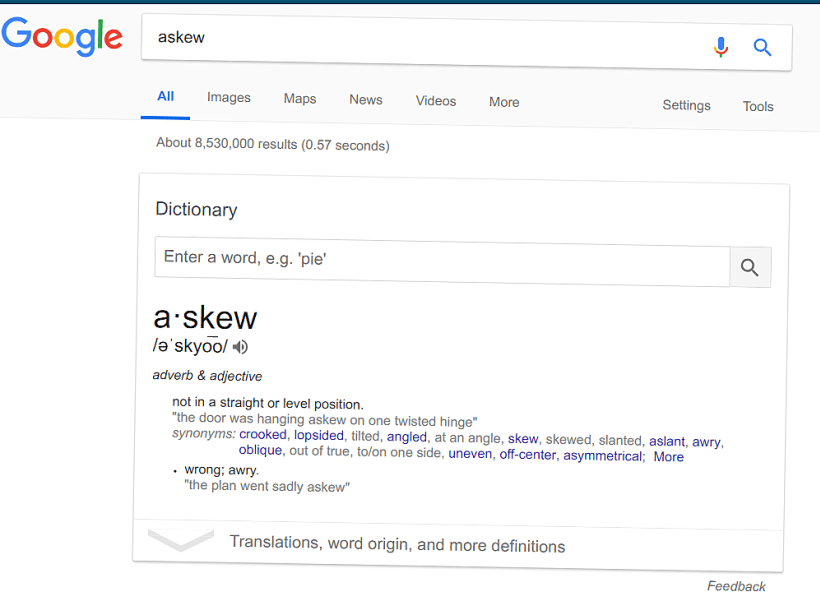Screen dimensions: 820x601
Task: Click the off-center synonym link
Action: [x=527, y=455]
